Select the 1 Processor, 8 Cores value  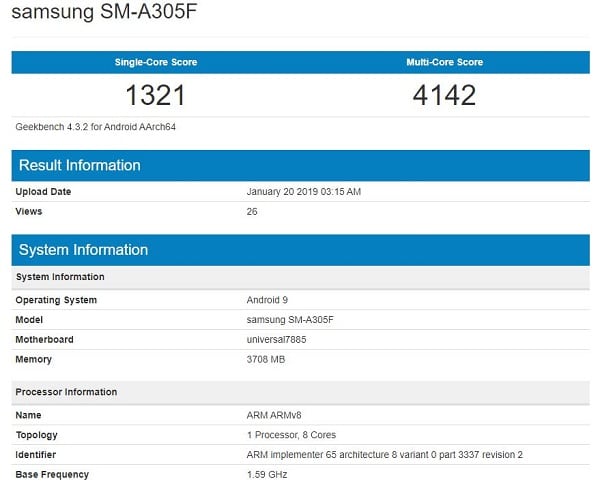(292, 435)
